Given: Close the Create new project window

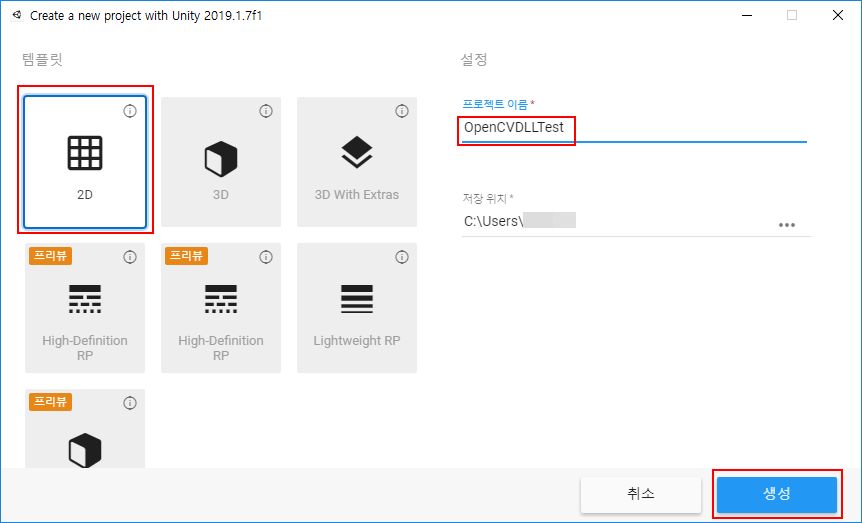Looking at the screenshot, I should point(838,15).
